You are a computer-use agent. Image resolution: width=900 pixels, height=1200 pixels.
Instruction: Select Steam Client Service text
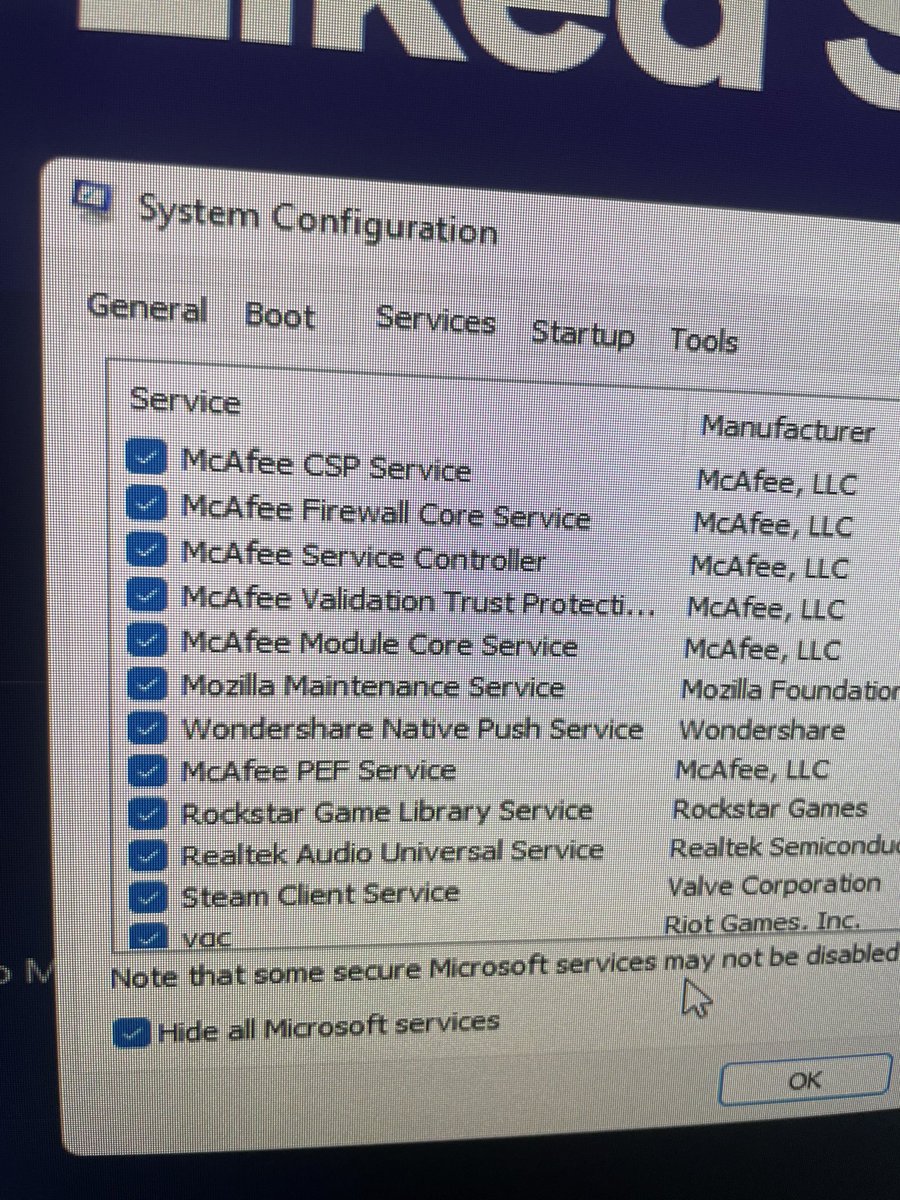pos(319,894)
